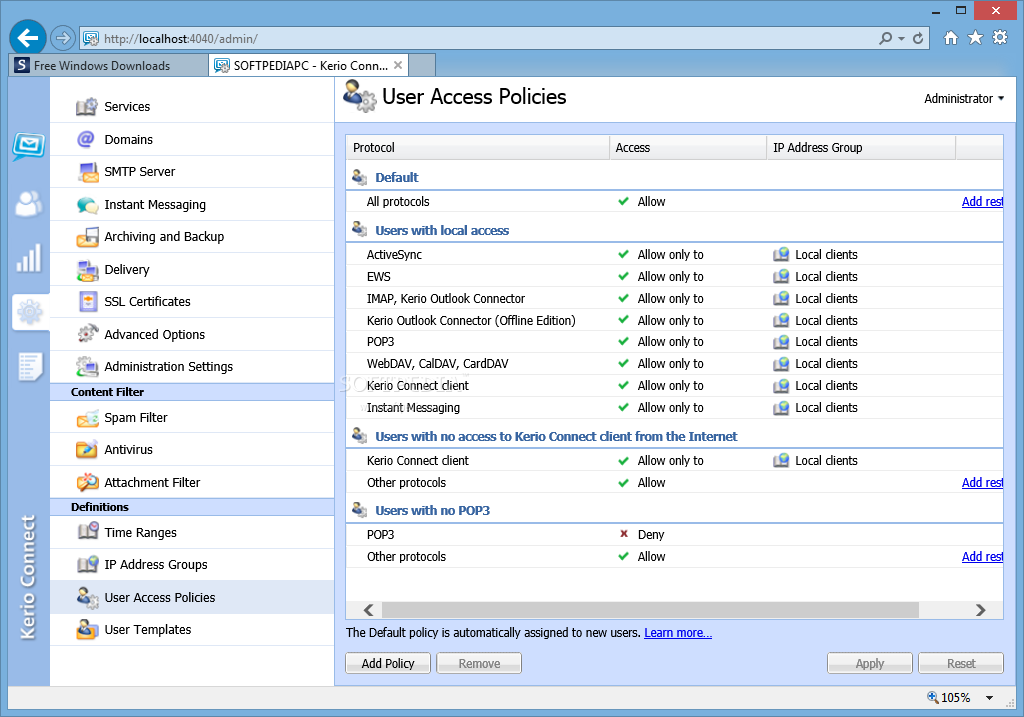Click the browser Forward arrow button
The height and width of the screenshot is (717, 1024).
point(63,38)
